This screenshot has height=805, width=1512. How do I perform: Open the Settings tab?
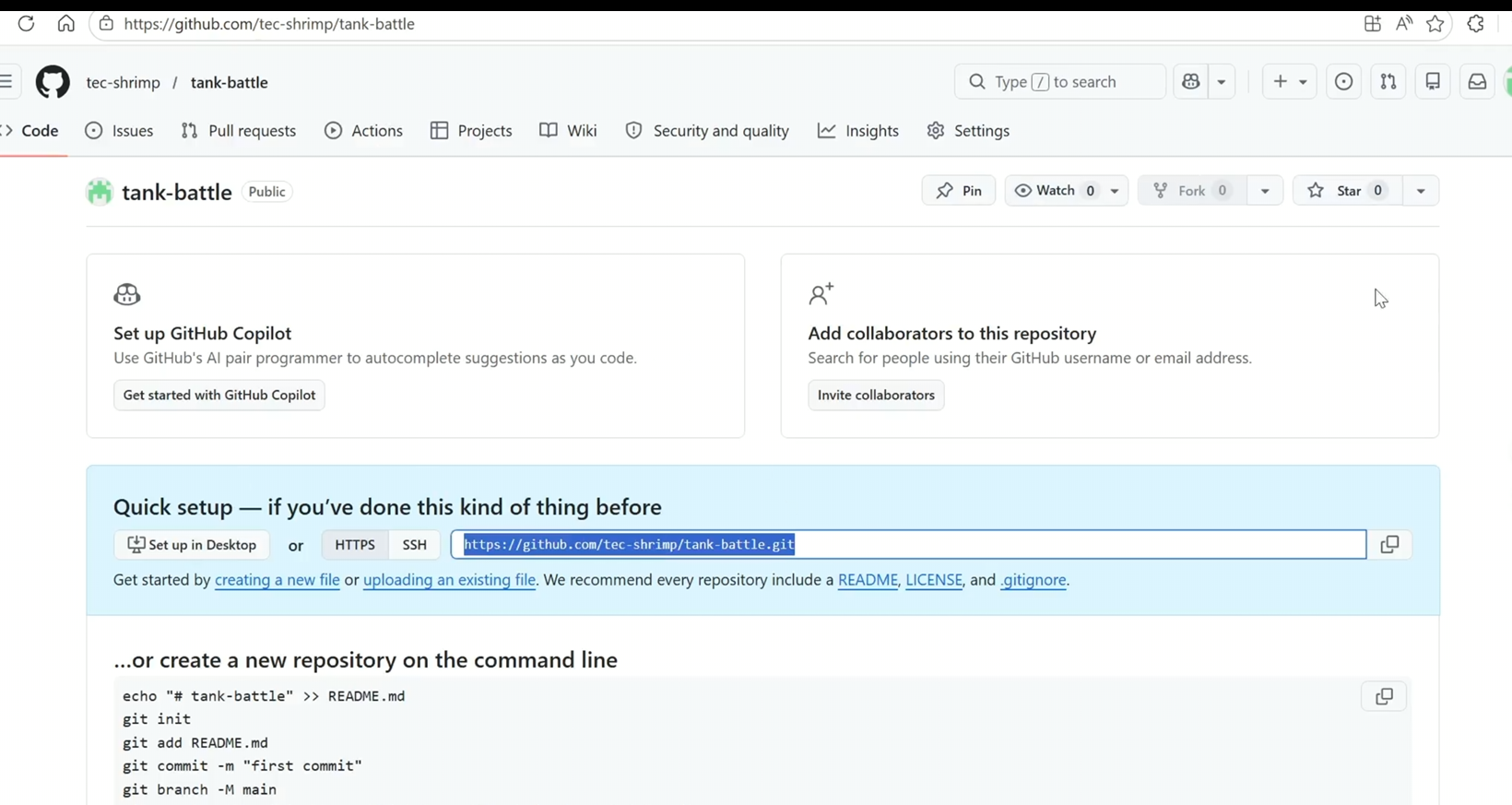[968, 131]
